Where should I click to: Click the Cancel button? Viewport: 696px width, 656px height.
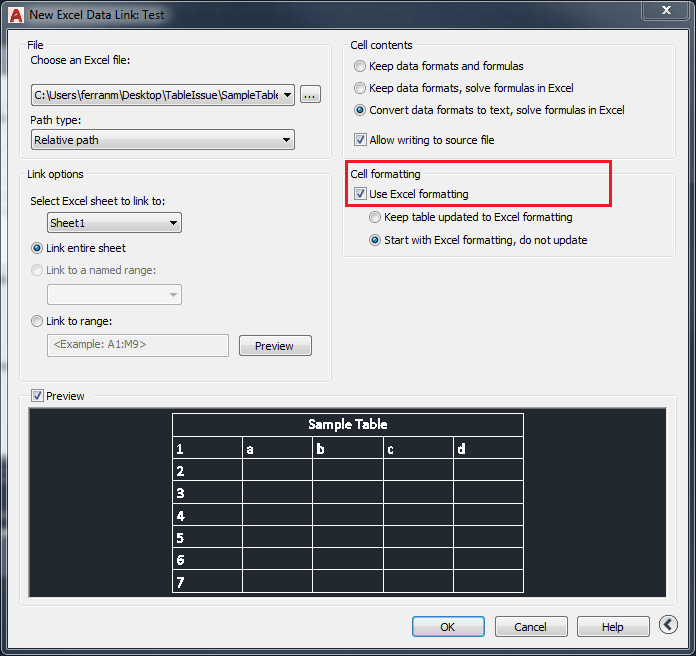pos(531,626)
